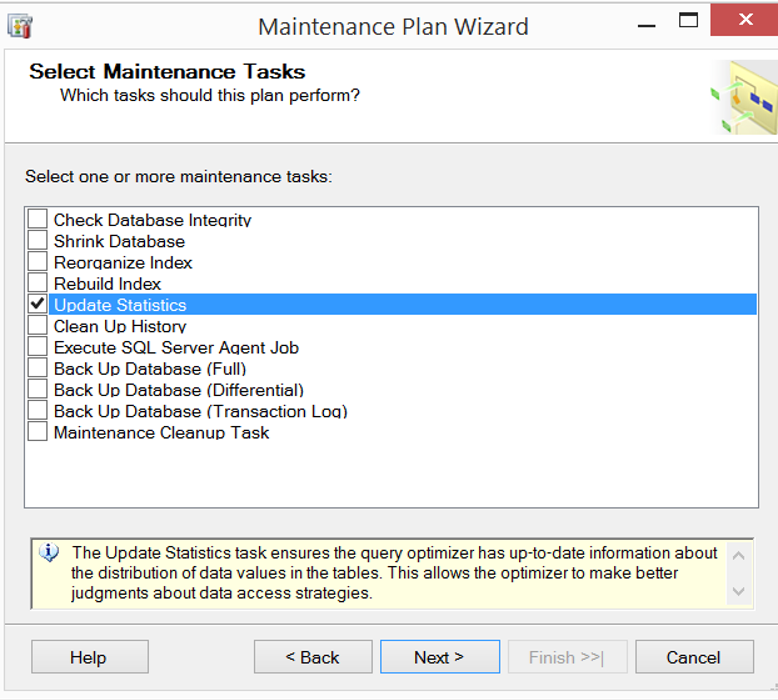The image size is (778, 700).
Task: Maximize the Maintenance Plan Wizard window
Action: point(688,20)
